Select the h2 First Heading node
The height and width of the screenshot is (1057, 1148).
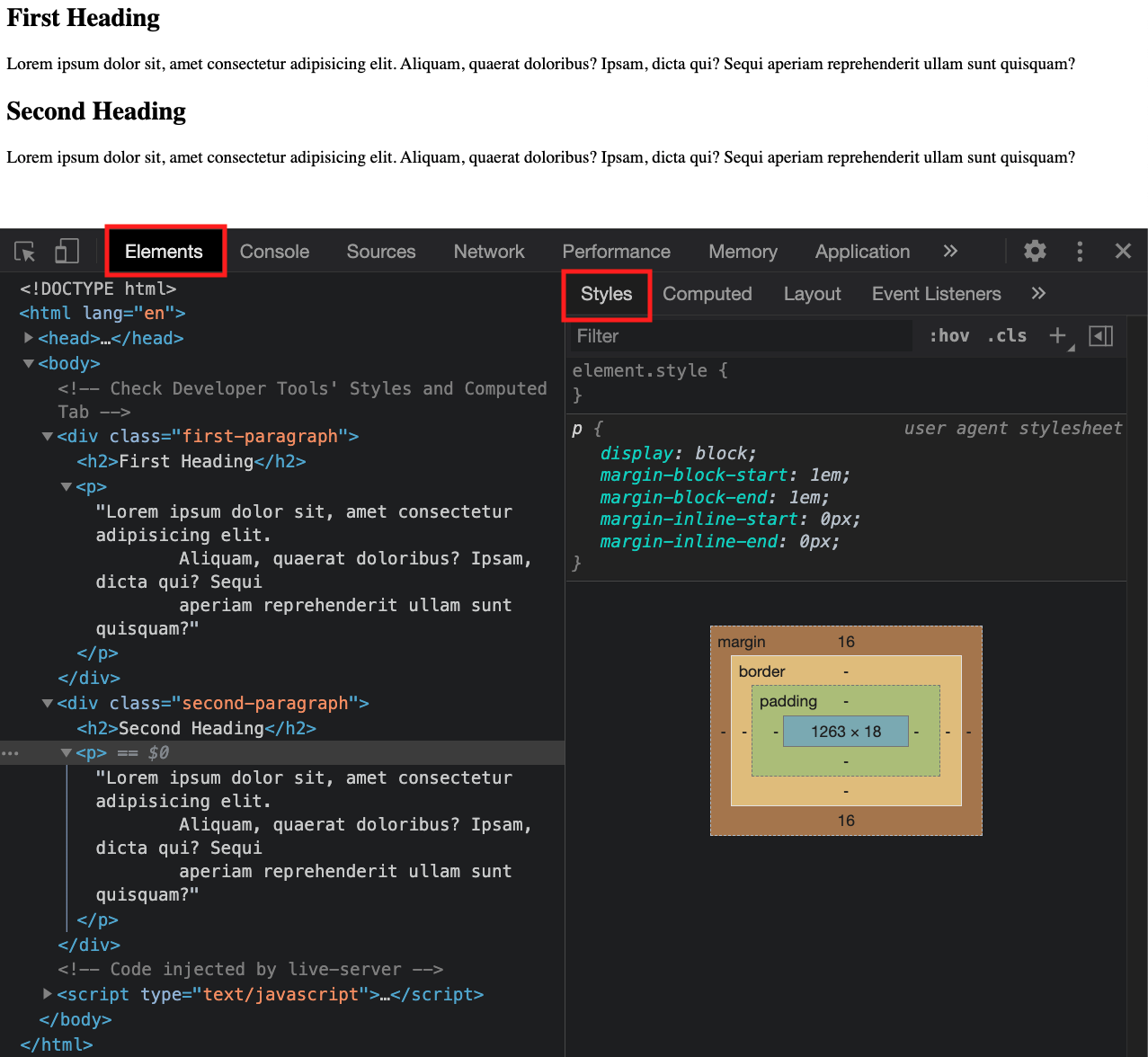tap(191, 461)
